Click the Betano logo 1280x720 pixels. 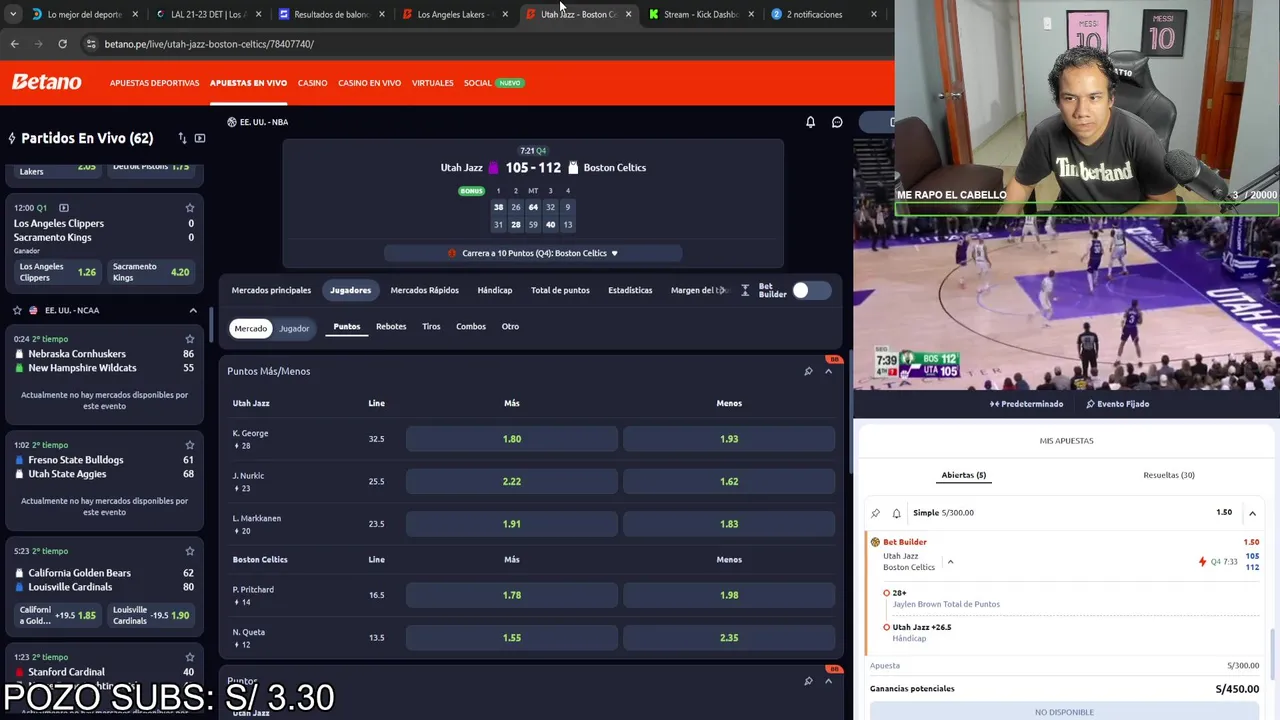click(46, 82)
